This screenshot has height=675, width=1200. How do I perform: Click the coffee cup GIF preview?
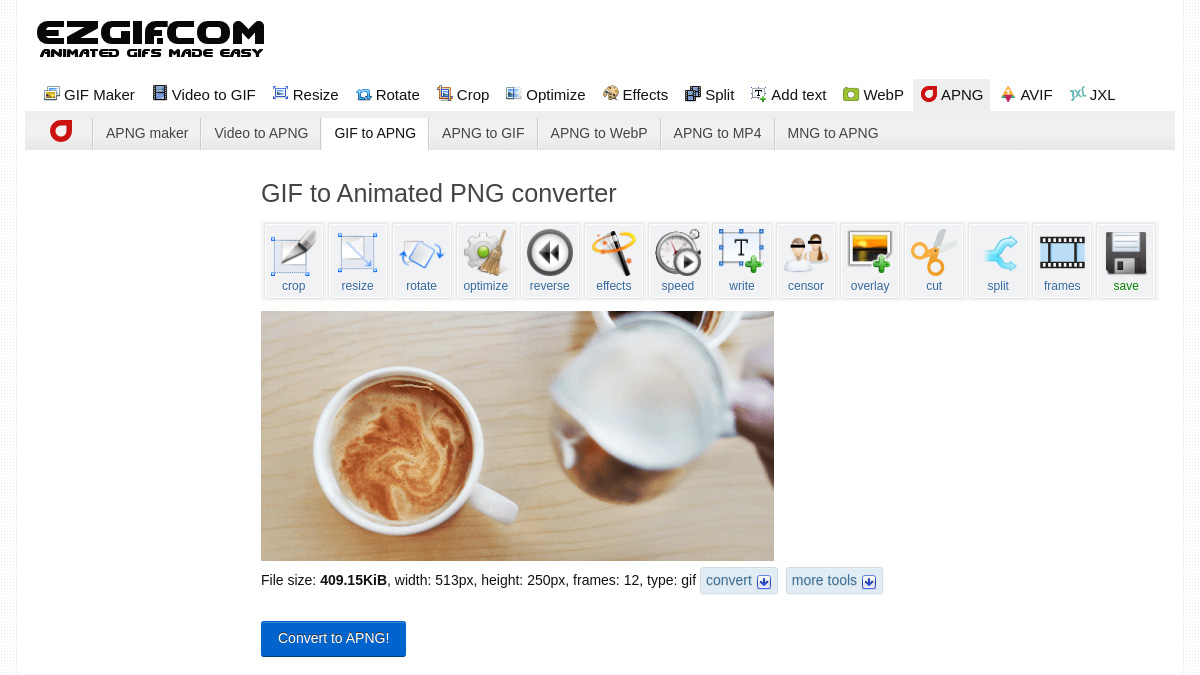[517, 435]
